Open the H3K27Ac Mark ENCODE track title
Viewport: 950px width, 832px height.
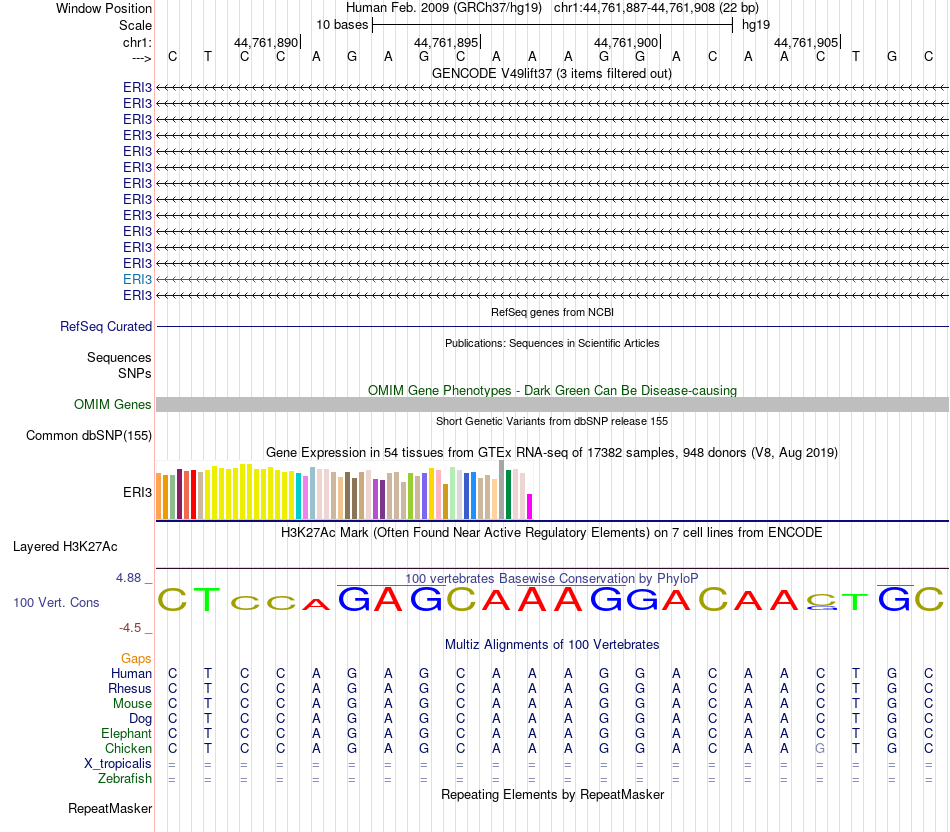coord(552,533)
